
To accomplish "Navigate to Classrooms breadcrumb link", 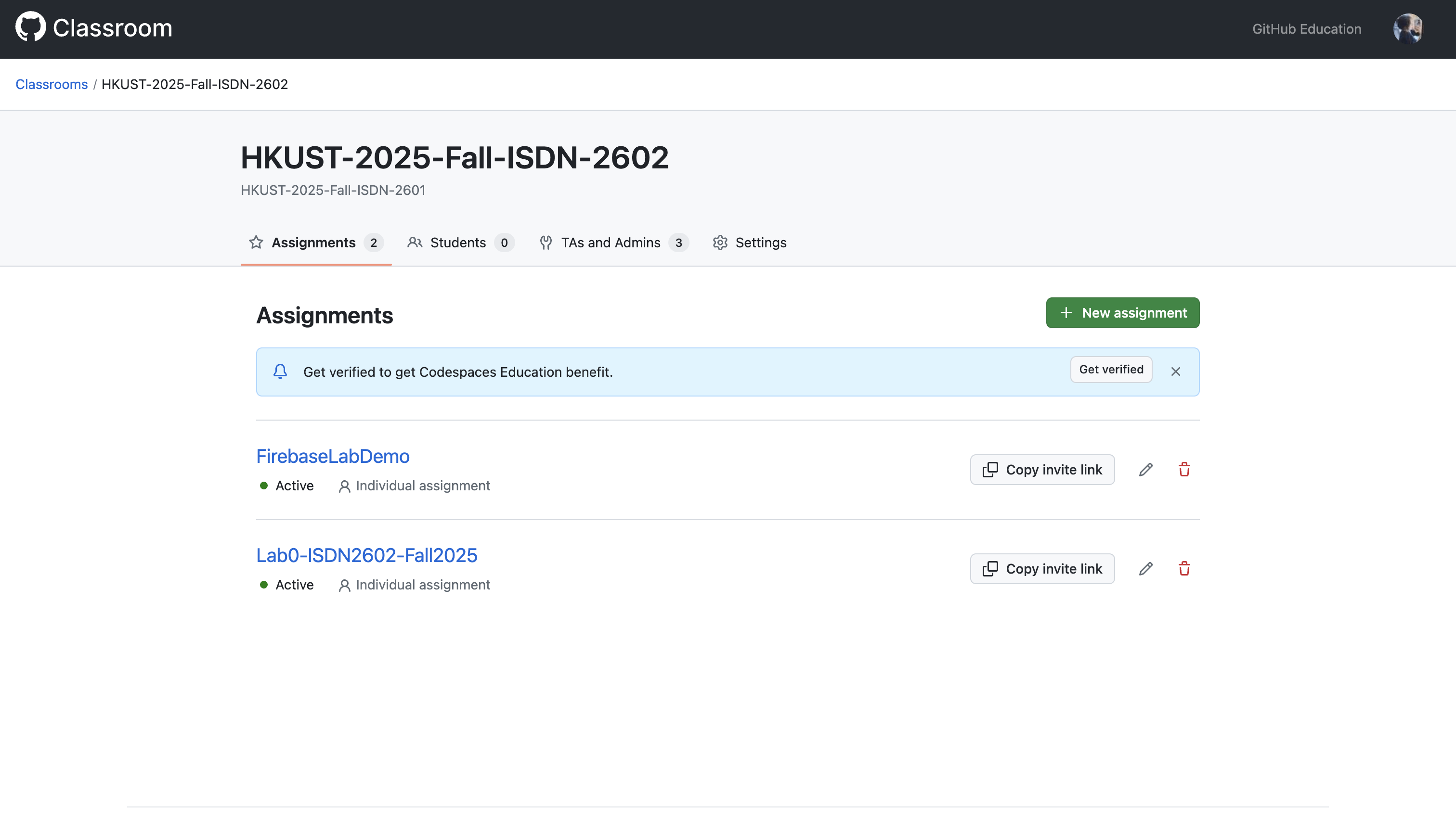I will [x=52, y=84].
